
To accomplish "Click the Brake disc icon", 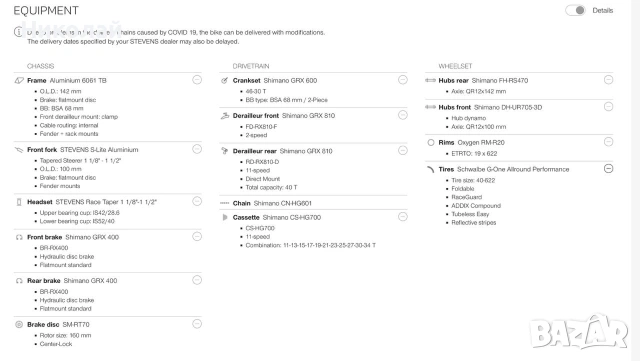I will coord(19,325).
